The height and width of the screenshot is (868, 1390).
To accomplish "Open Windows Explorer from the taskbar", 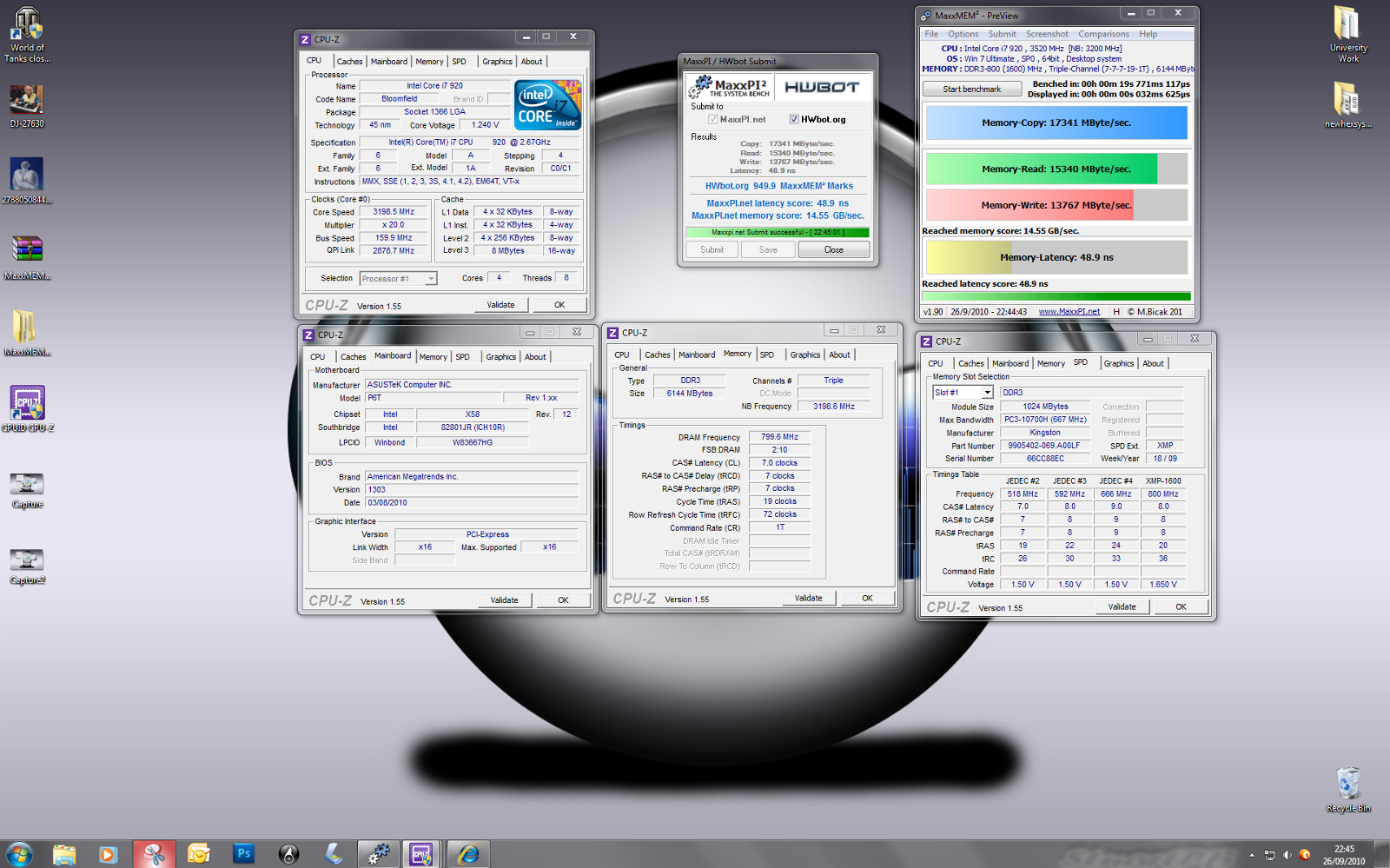I will [64, 854].
